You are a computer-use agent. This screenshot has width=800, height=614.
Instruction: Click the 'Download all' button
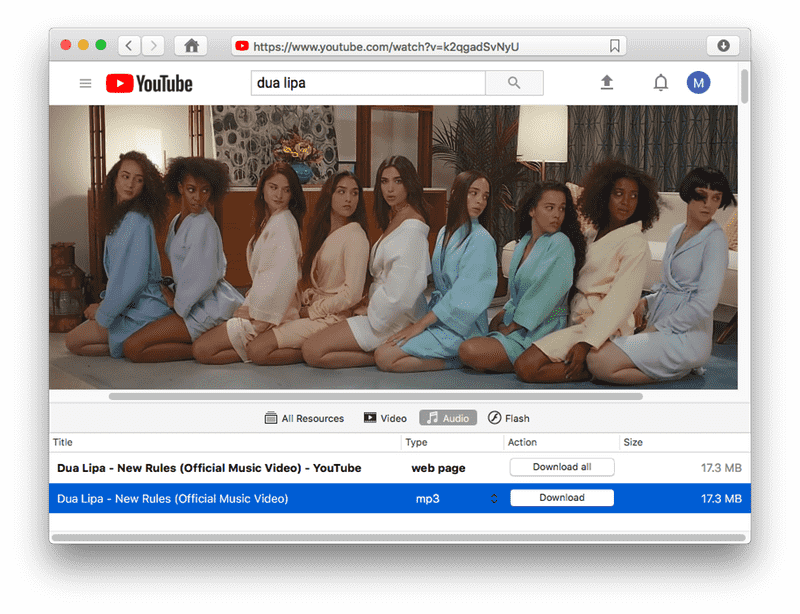562,467
